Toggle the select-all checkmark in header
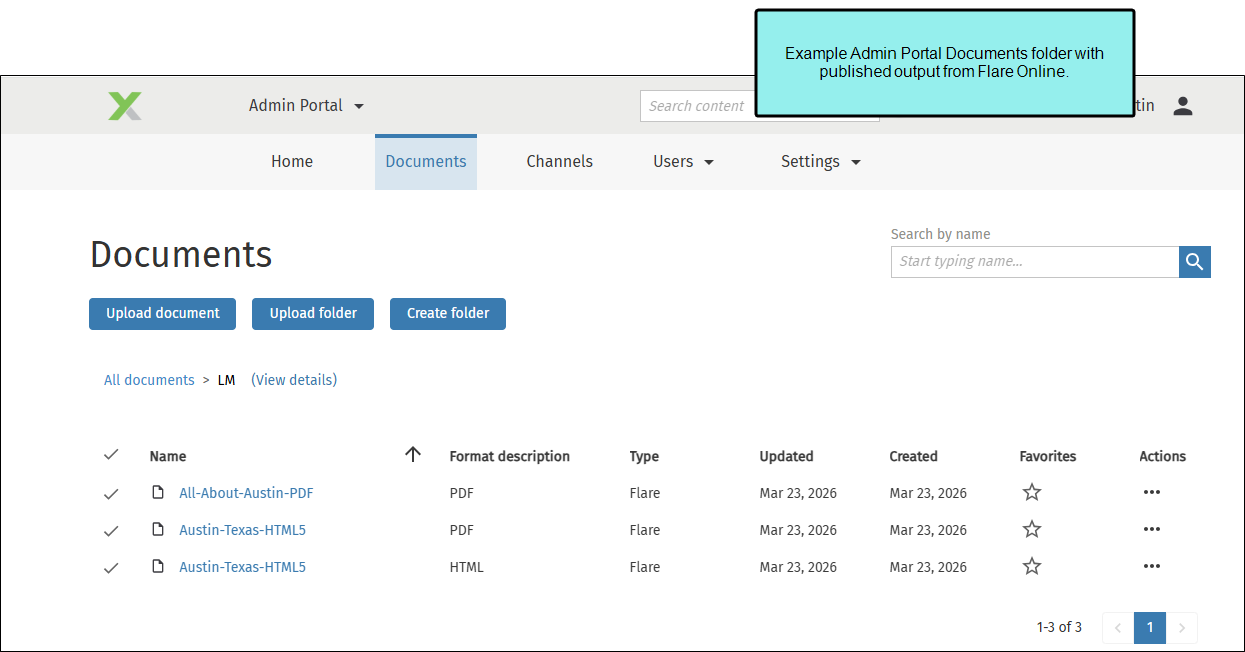 coord(111,455)
